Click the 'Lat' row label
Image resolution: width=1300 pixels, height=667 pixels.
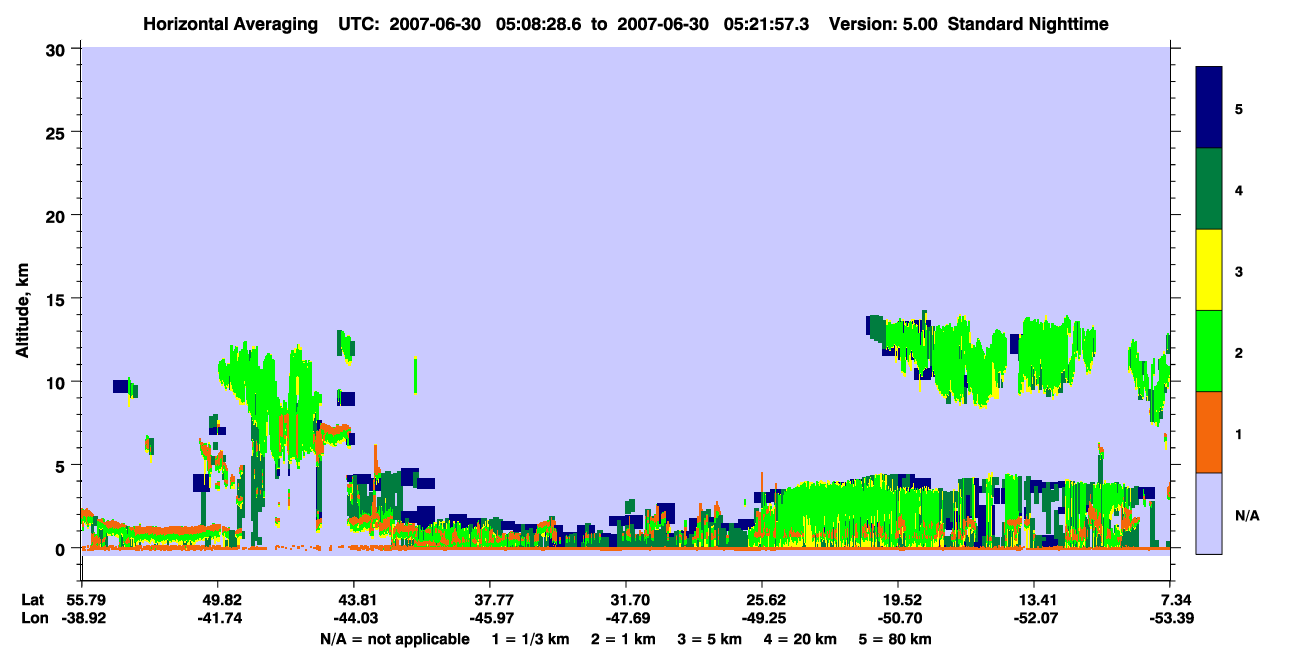33,600
